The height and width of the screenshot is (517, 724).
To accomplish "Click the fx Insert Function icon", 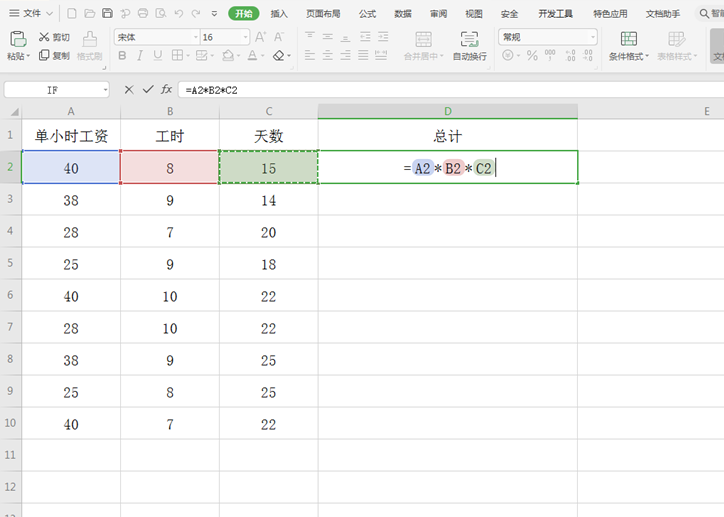I will click(x=166, y=90).
